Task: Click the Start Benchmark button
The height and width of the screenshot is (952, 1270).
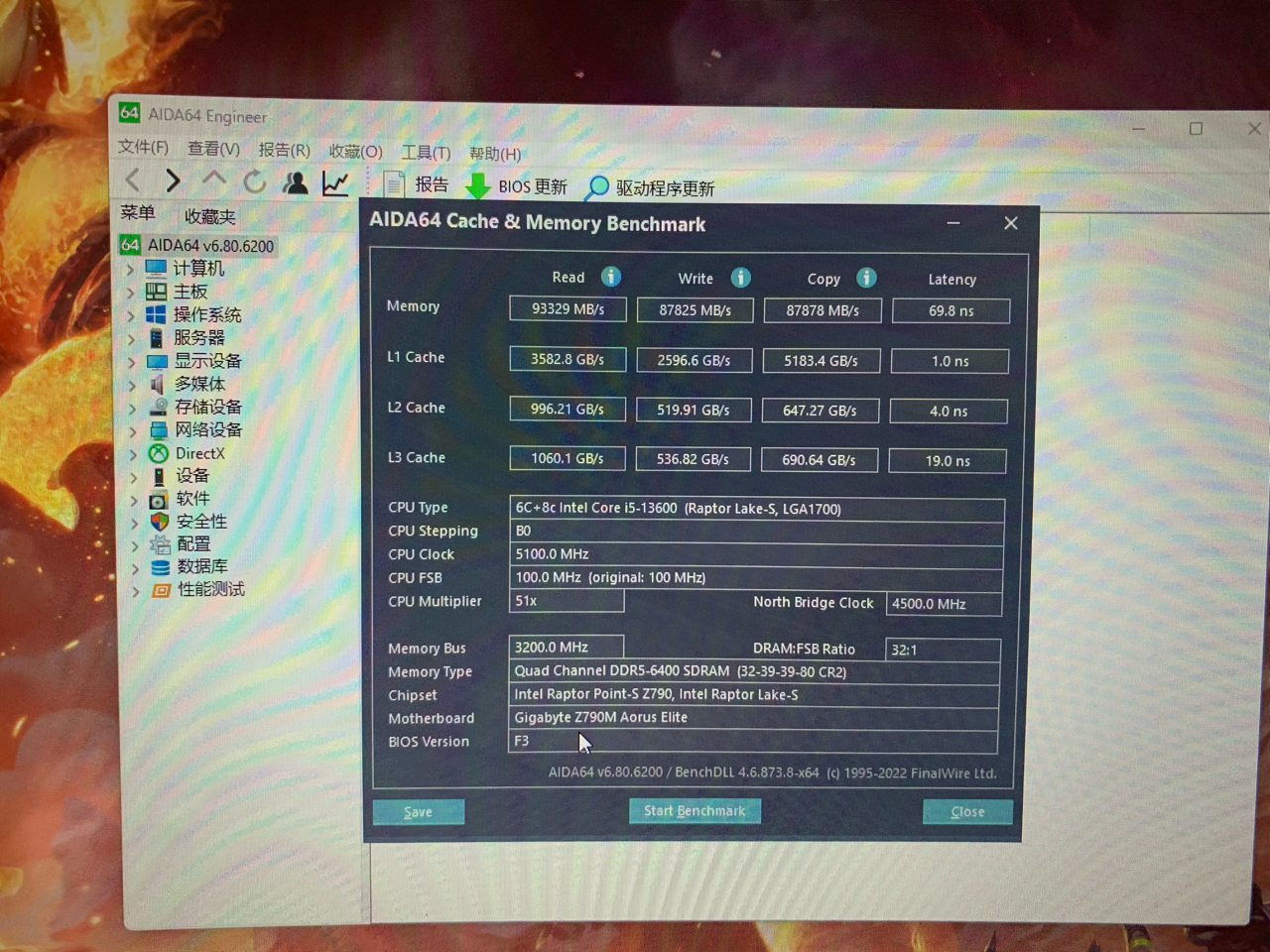Action: click(695, 811)
